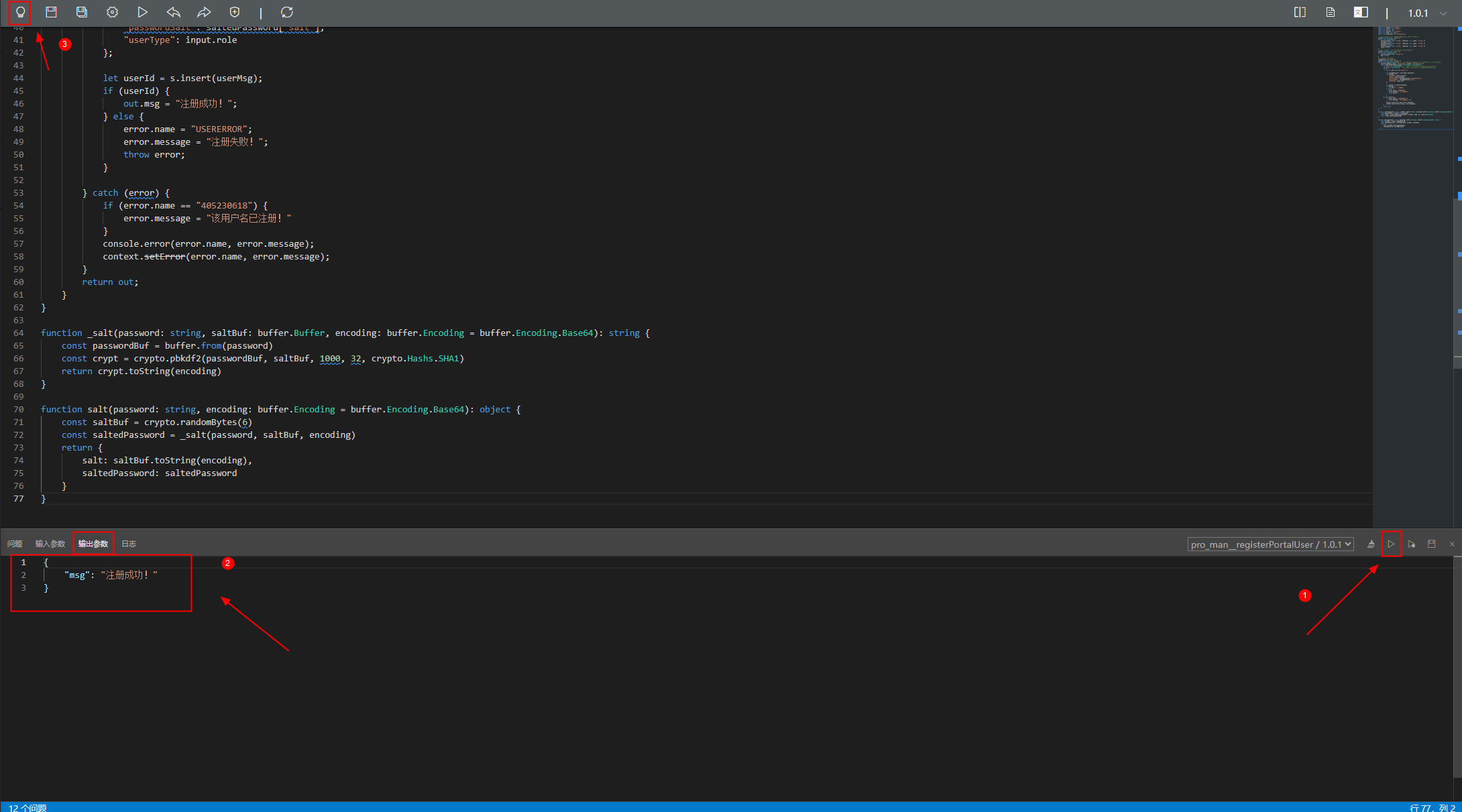Click 'console.error(error.name, error.message);' line
This screenshot has width=1462, height=812.
[x=208, y=243]
